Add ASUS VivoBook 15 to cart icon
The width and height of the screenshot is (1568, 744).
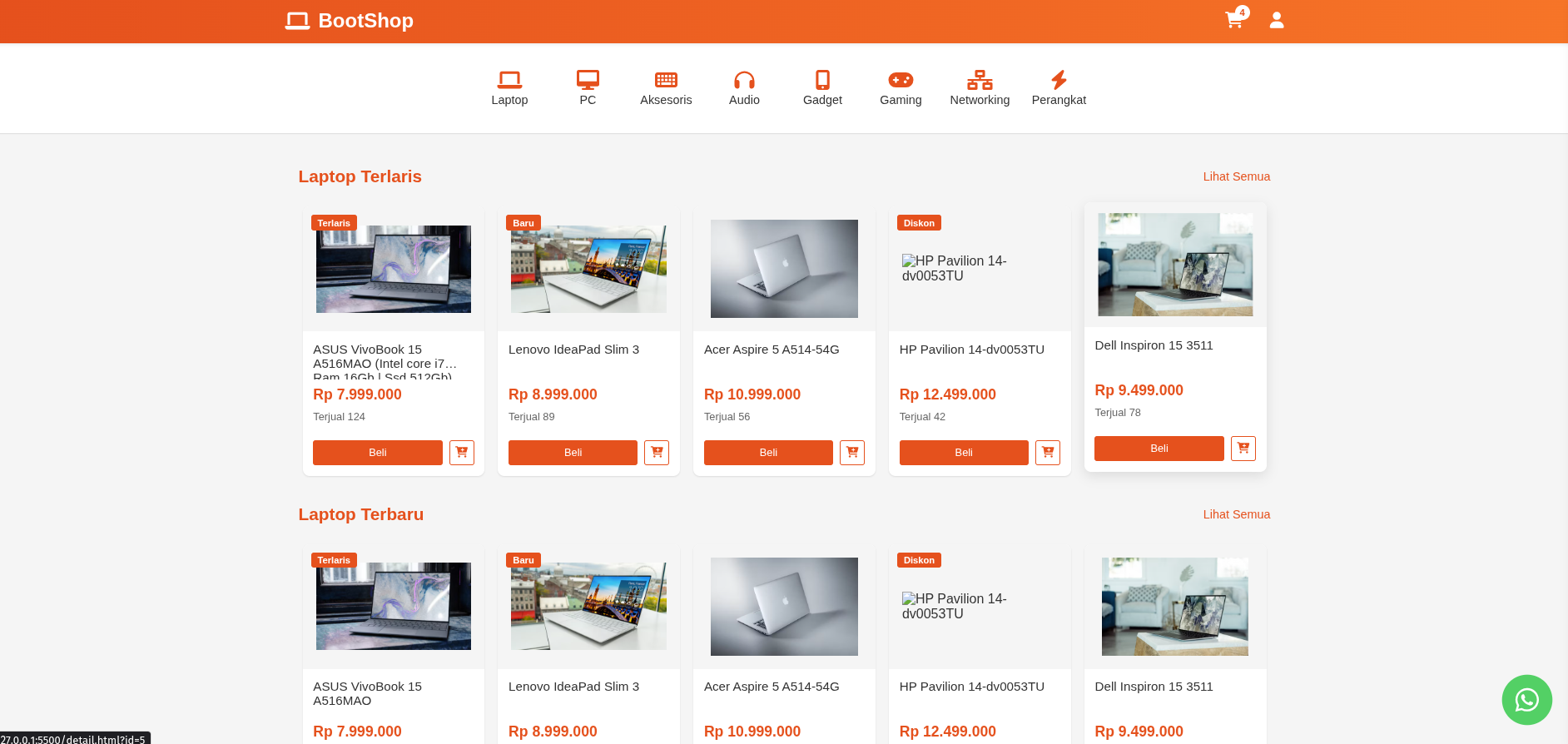462,453
